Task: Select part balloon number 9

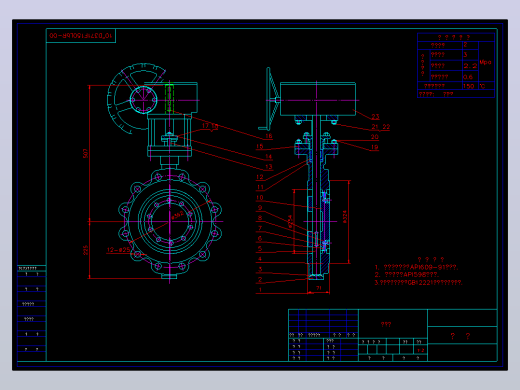Action: pos(260,208)
